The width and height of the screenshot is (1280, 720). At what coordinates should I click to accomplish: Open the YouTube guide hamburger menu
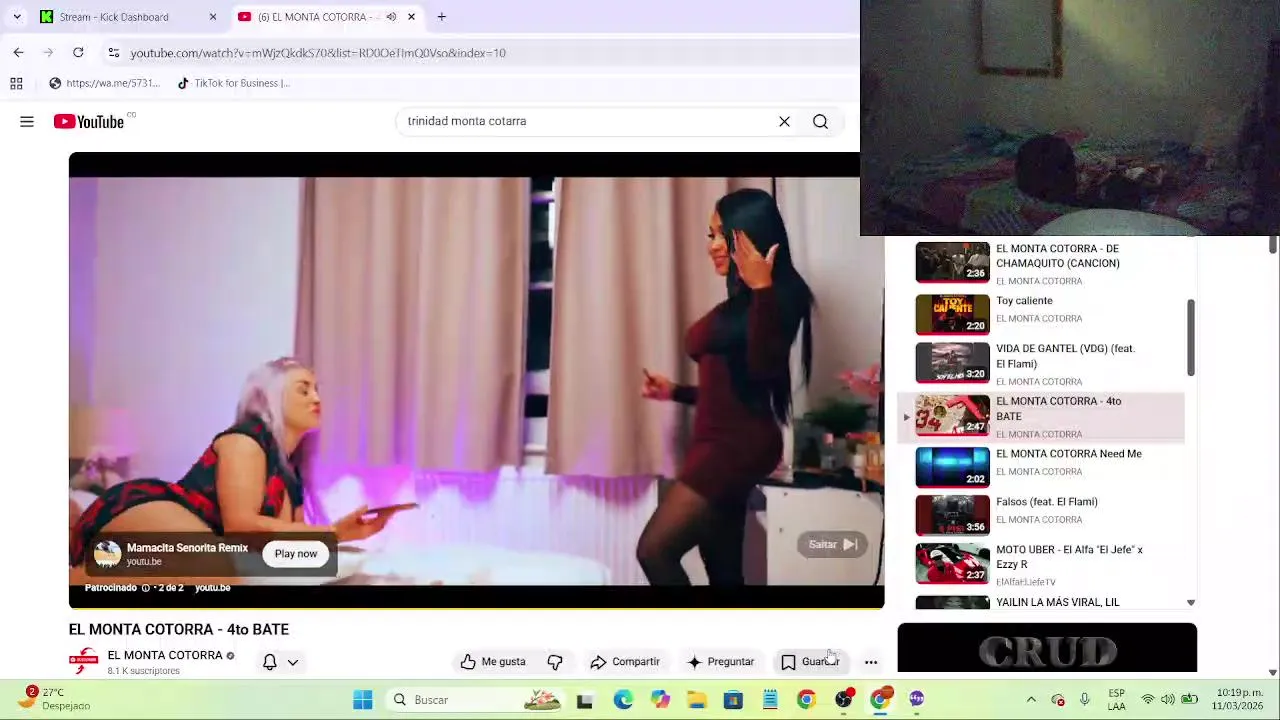click(27, 121)
